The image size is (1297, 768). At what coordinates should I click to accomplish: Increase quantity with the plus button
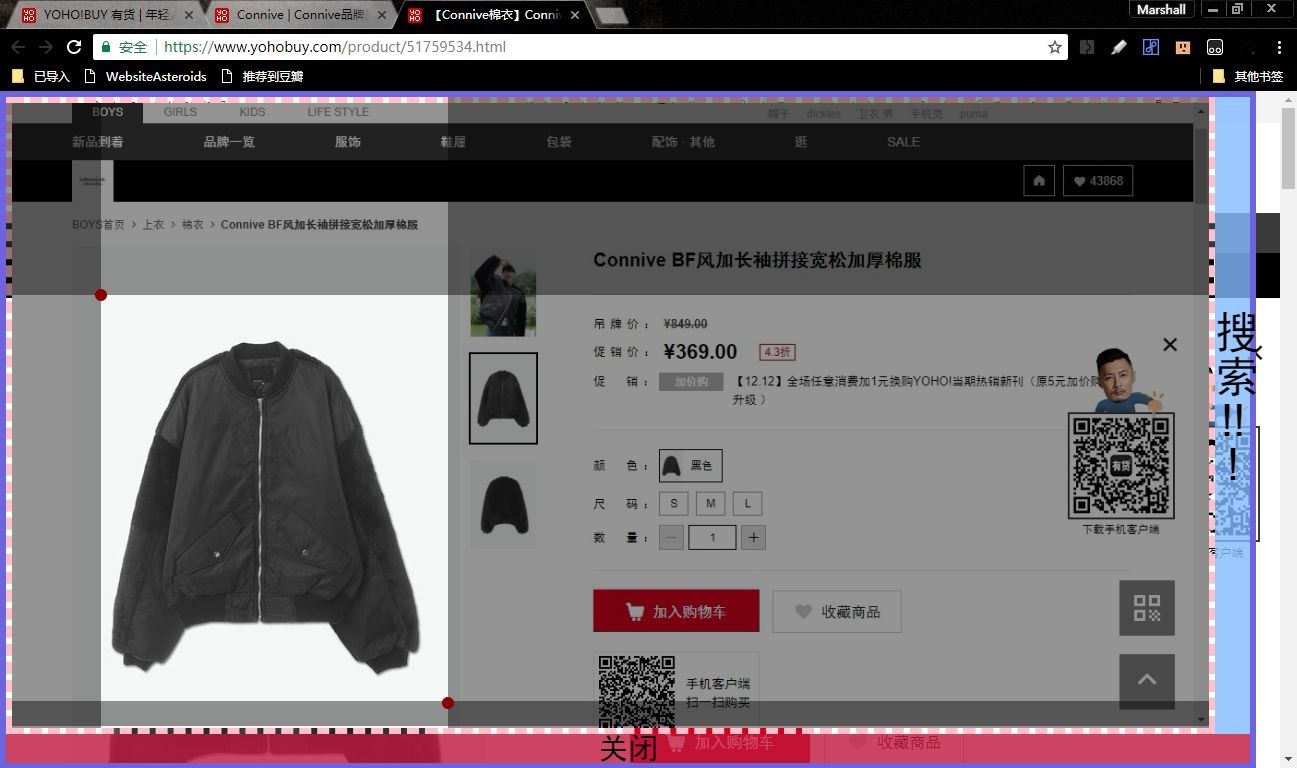[x=754, y=537]
